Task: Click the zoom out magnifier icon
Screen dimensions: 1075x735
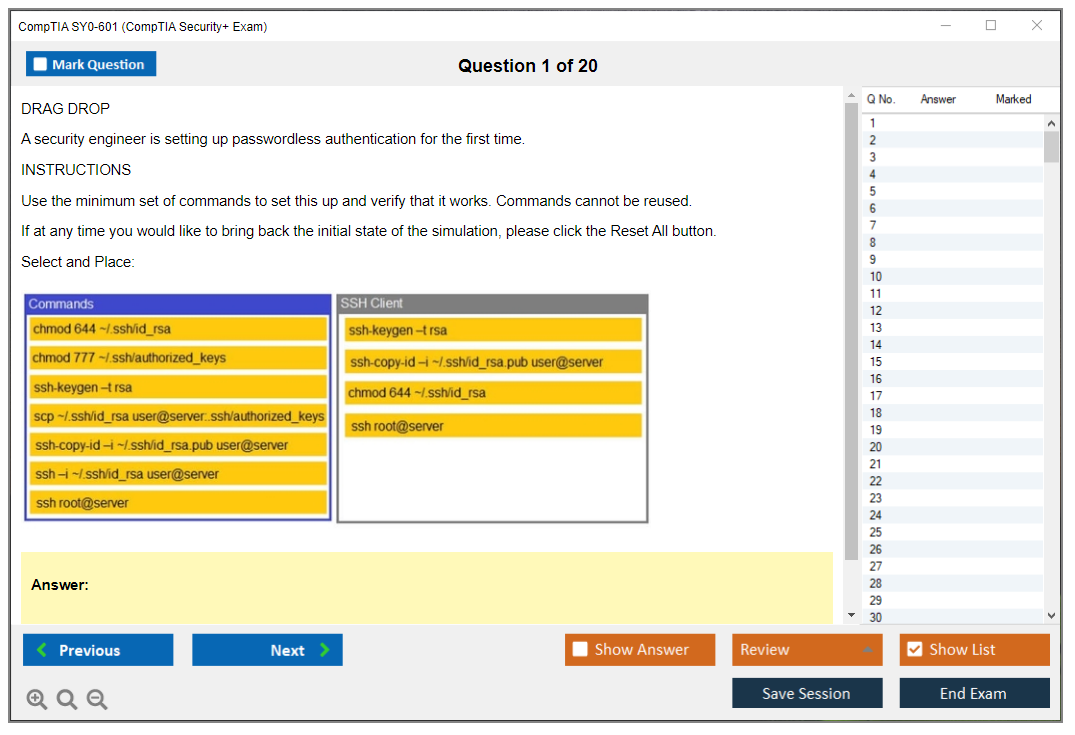Action: [97, 699]
